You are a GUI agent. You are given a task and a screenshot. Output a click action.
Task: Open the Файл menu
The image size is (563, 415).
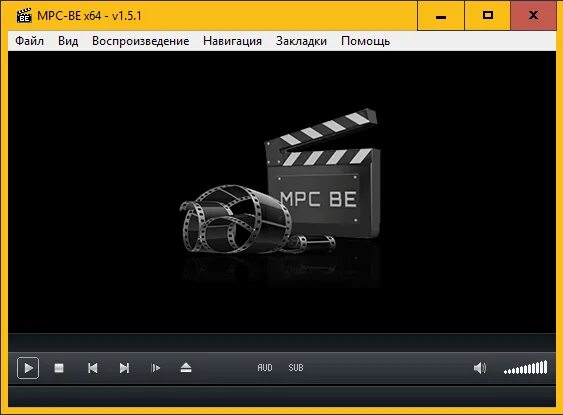29,41
